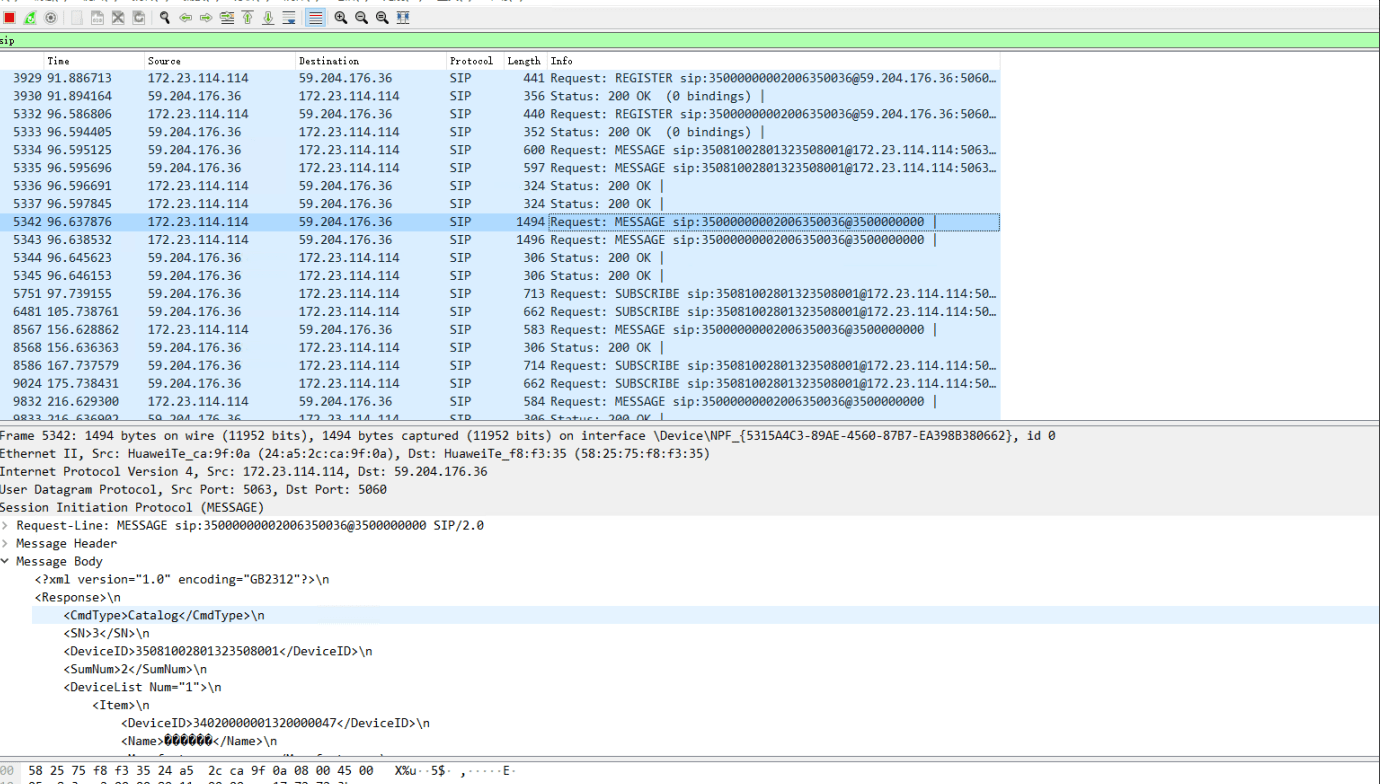The image size is (1380, 784).
Task: Expand the Message Header section
Action: coord(6,544)
